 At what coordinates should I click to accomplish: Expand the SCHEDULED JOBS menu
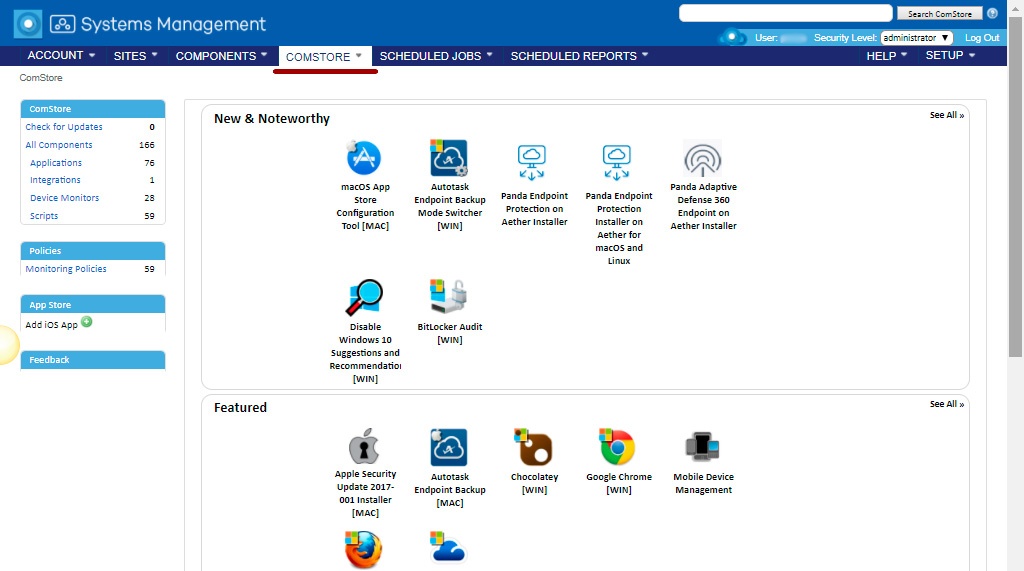436,56
